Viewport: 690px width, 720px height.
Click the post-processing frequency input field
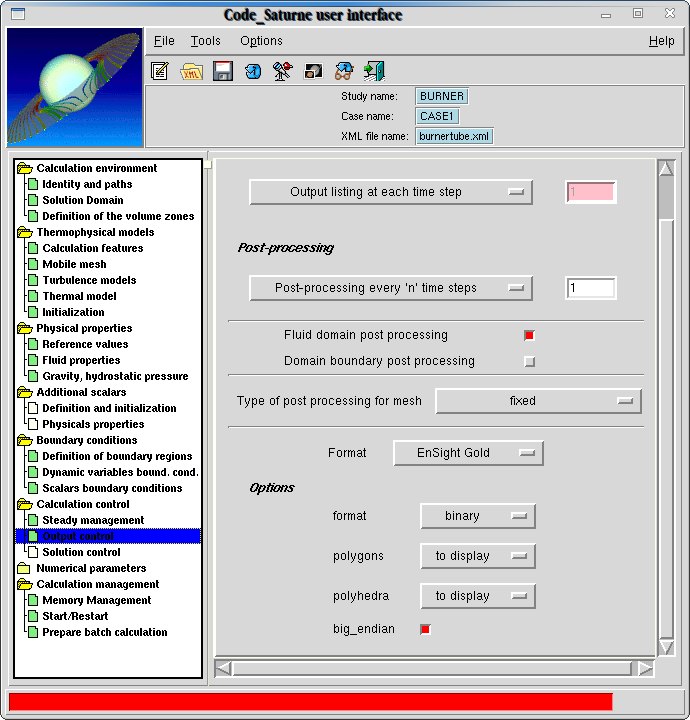point(591,288)
